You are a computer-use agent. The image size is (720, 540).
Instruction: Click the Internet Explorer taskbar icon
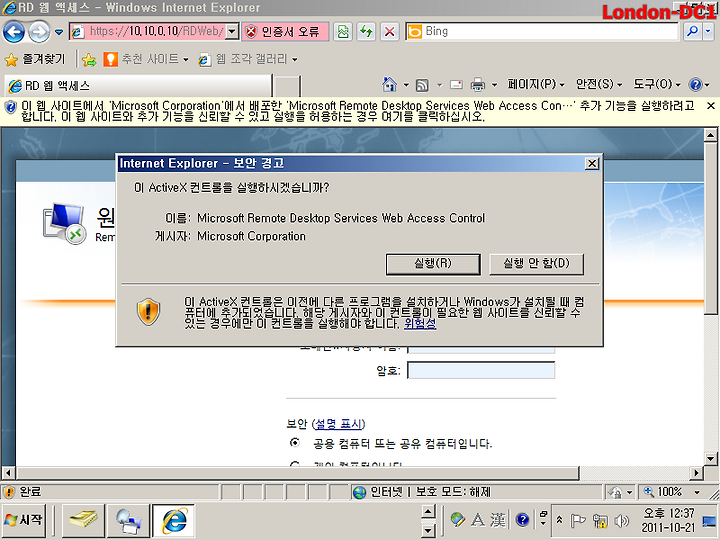(x=174, y=520)
